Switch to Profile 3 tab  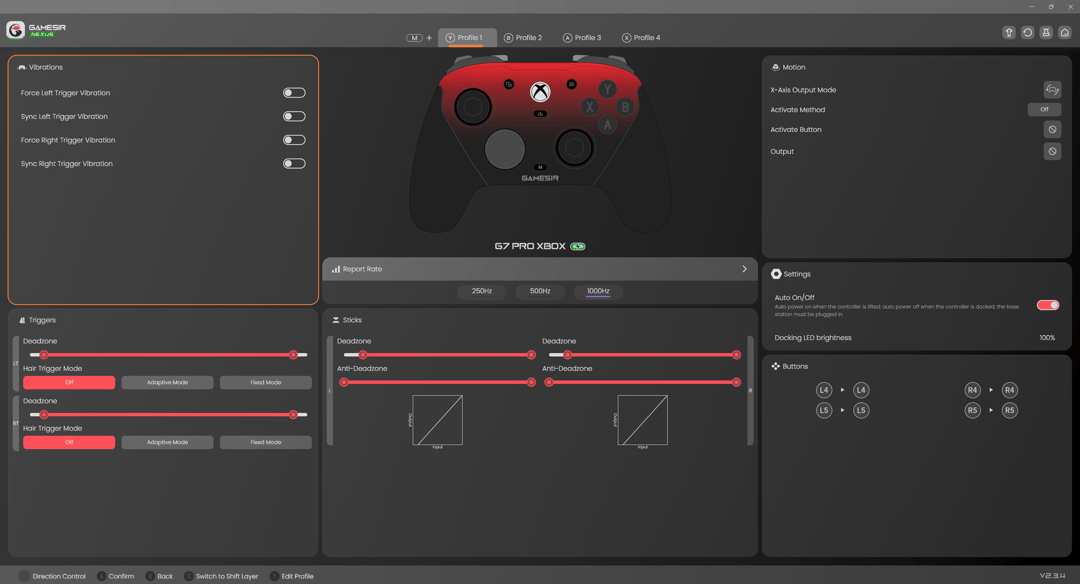tap(582, 38)
